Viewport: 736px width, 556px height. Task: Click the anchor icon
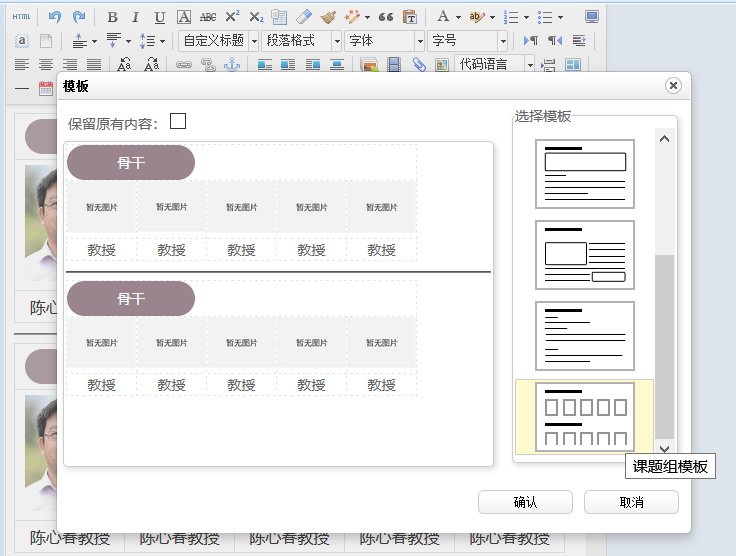click(x=232, y=65)
